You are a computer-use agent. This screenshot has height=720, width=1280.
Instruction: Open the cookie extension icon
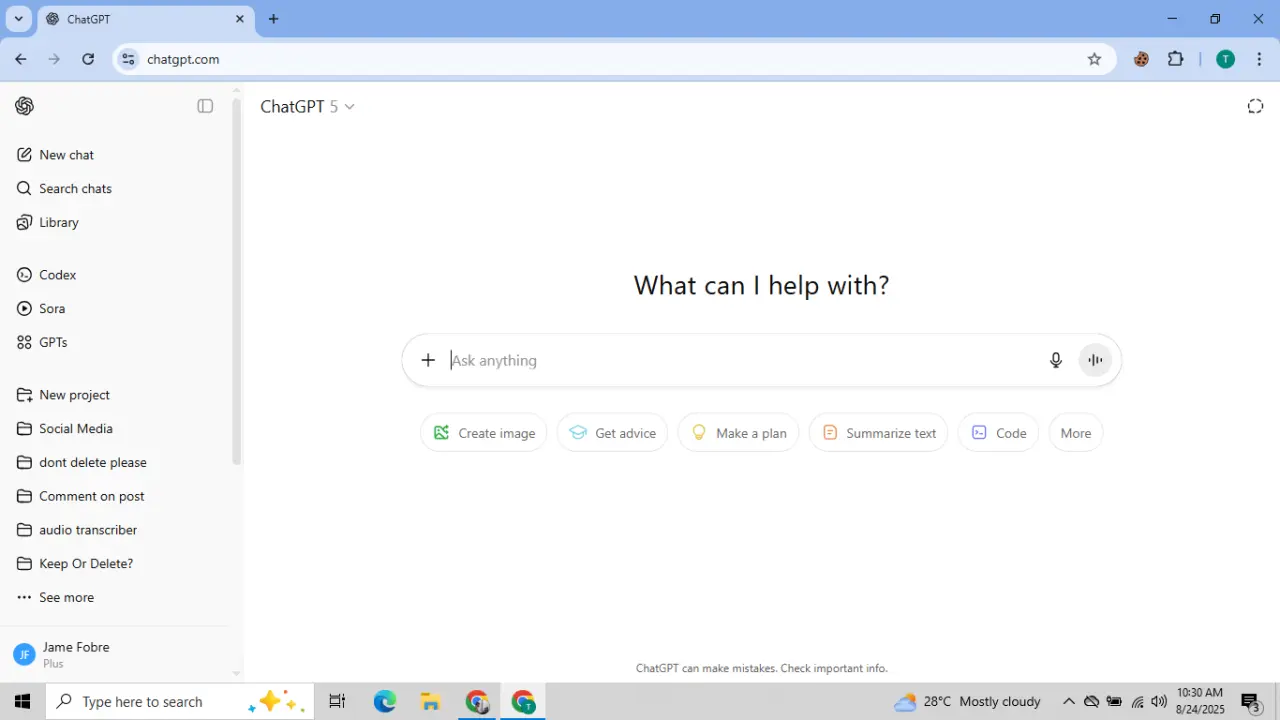(x=1141, y=59)
